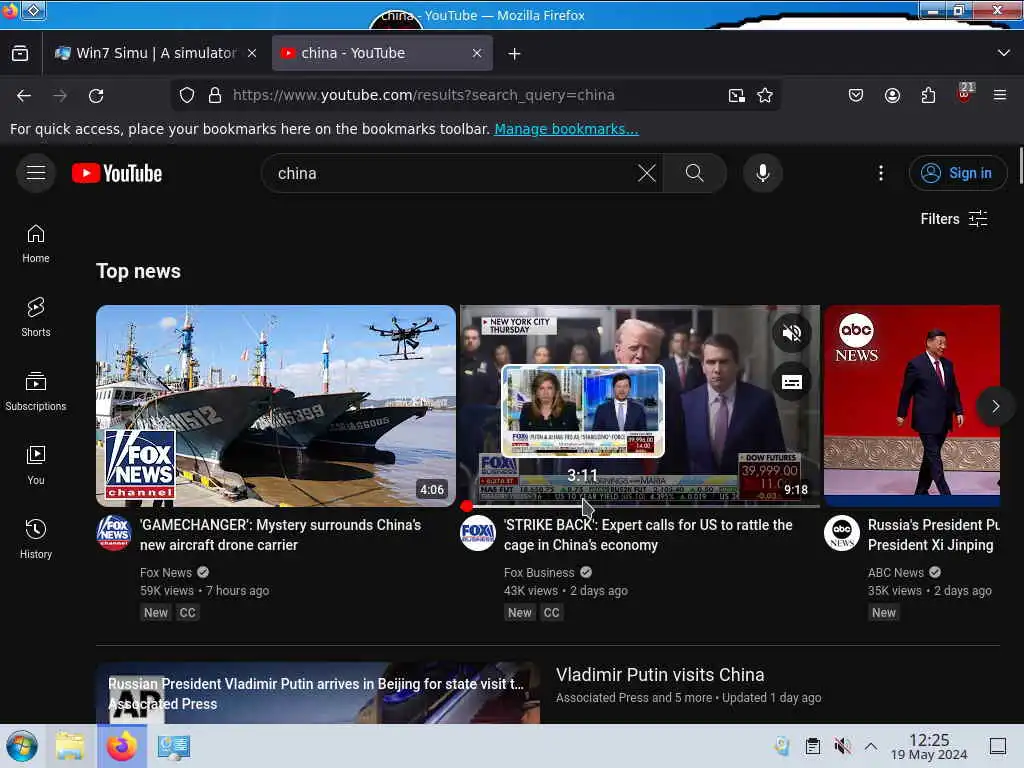Start voice search with the microphone
The image size is (1024, 768).
(762, 173)
